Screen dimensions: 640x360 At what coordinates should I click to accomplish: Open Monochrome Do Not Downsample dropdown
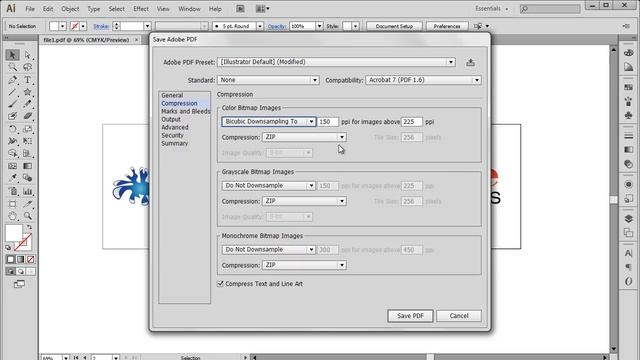pos(269,249)
